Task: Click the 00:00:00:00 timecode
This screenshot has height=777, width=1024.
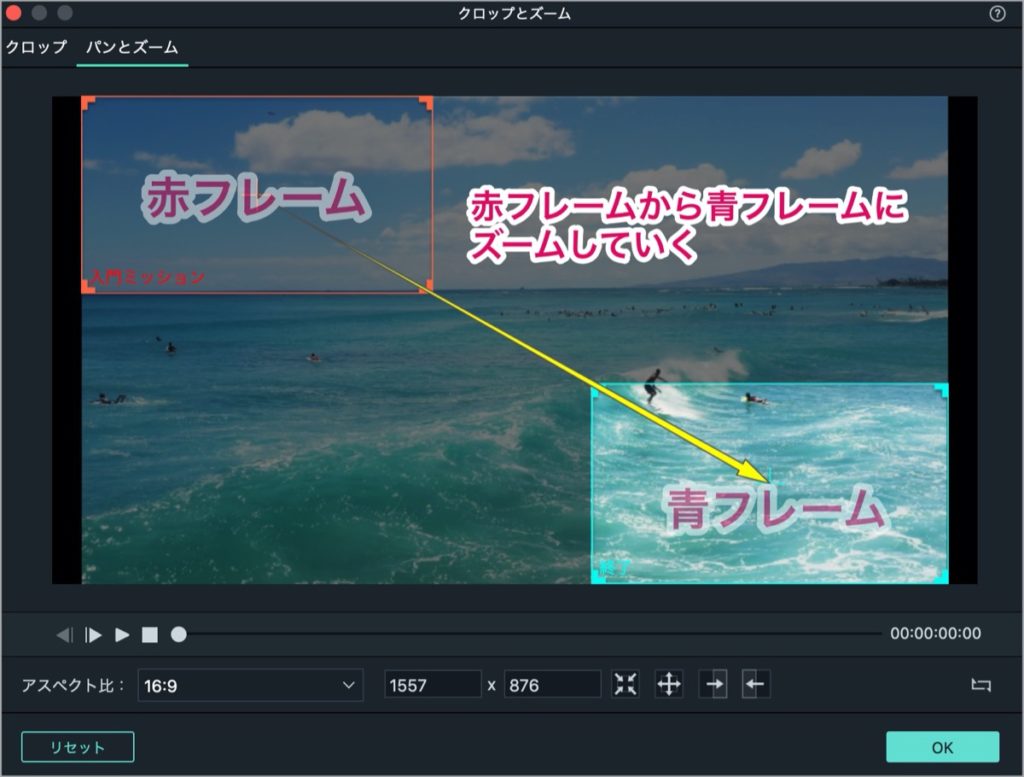Action: pyautogui.click(x=935, y=633)
